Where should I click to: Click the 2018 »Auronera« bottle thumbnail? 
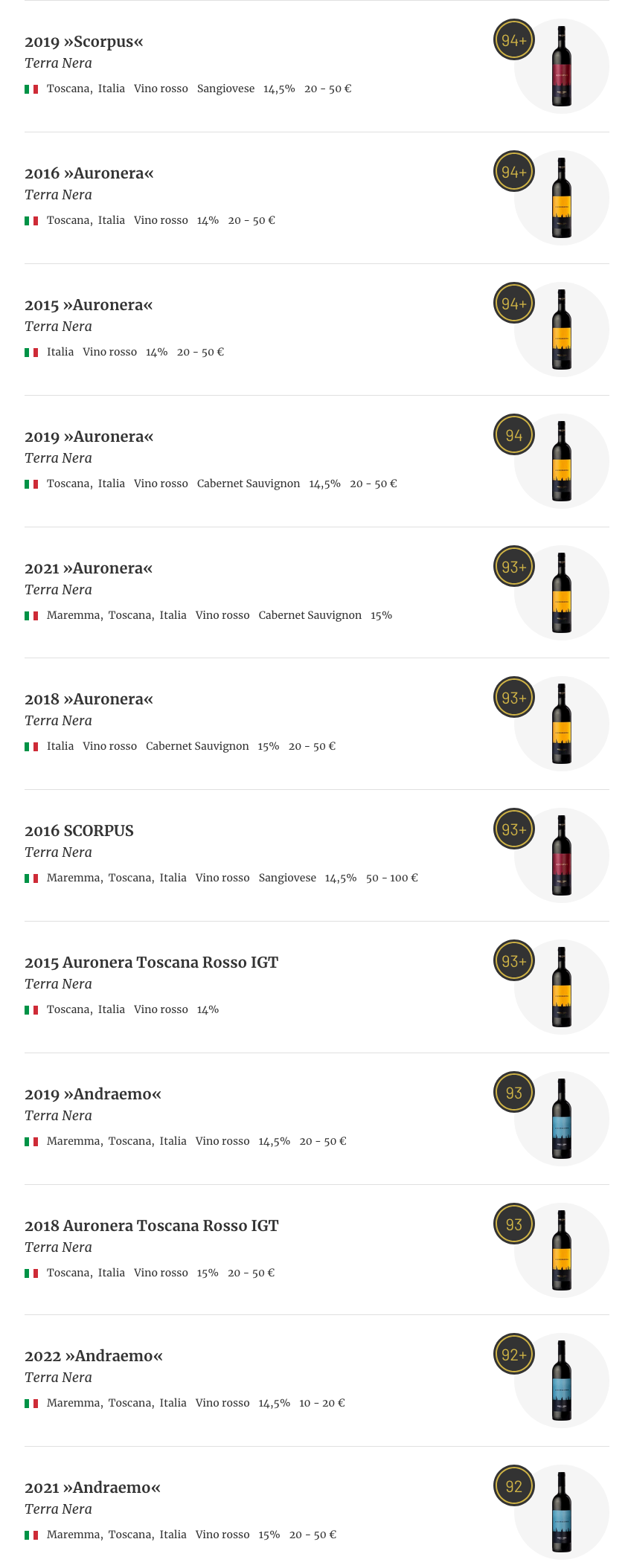coord(562,724)
